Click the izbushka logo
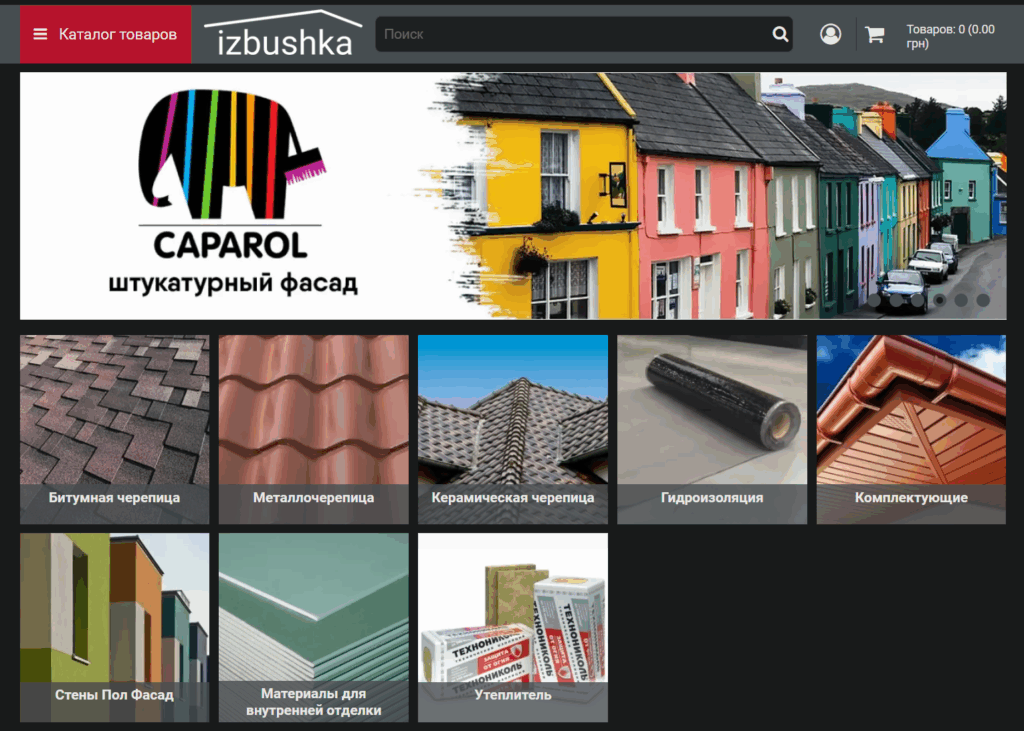This screenshot has width=1024, height=731. coord(283,34)
